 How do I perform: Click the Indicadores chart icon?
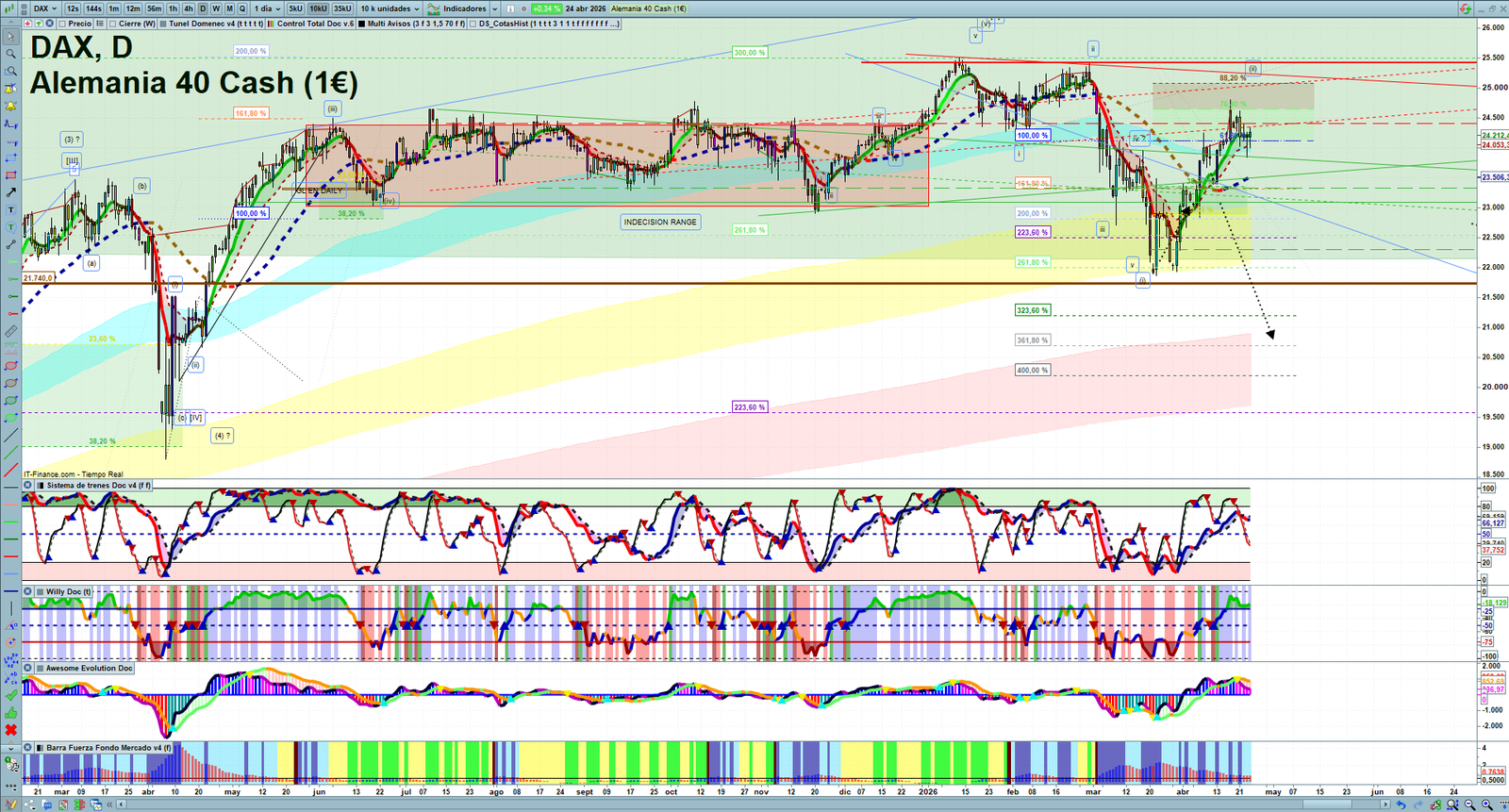click(434, 8)
